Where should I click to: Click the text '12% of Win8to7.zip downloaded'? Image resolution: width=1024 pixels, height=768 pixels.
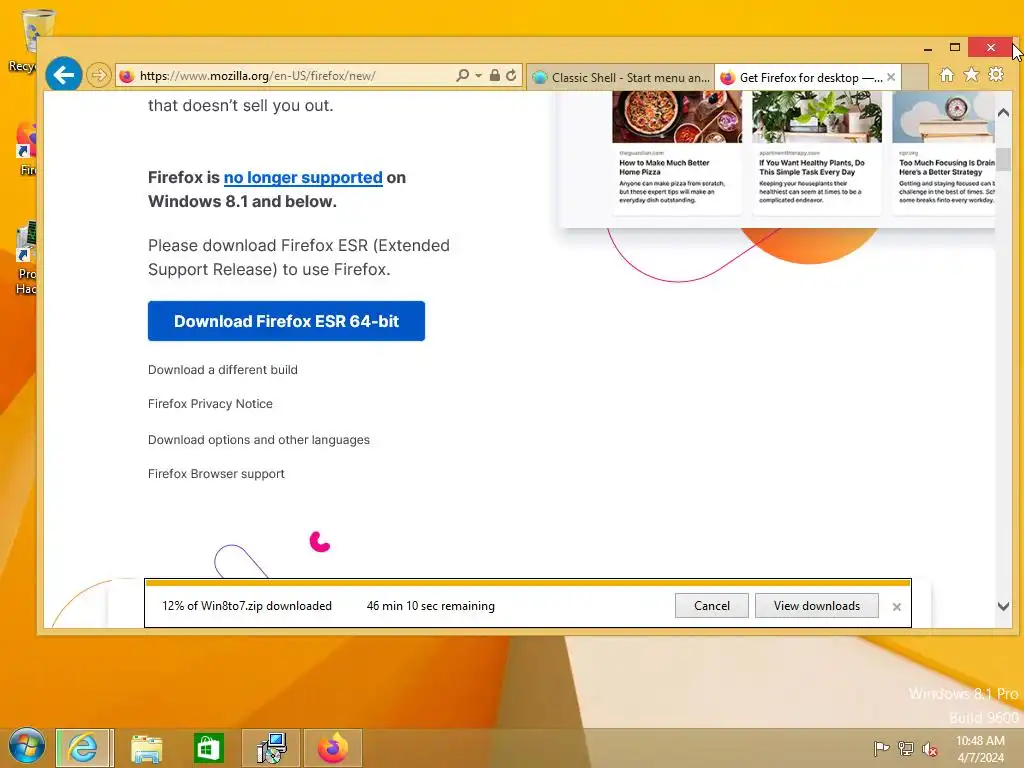pos(247,606)
